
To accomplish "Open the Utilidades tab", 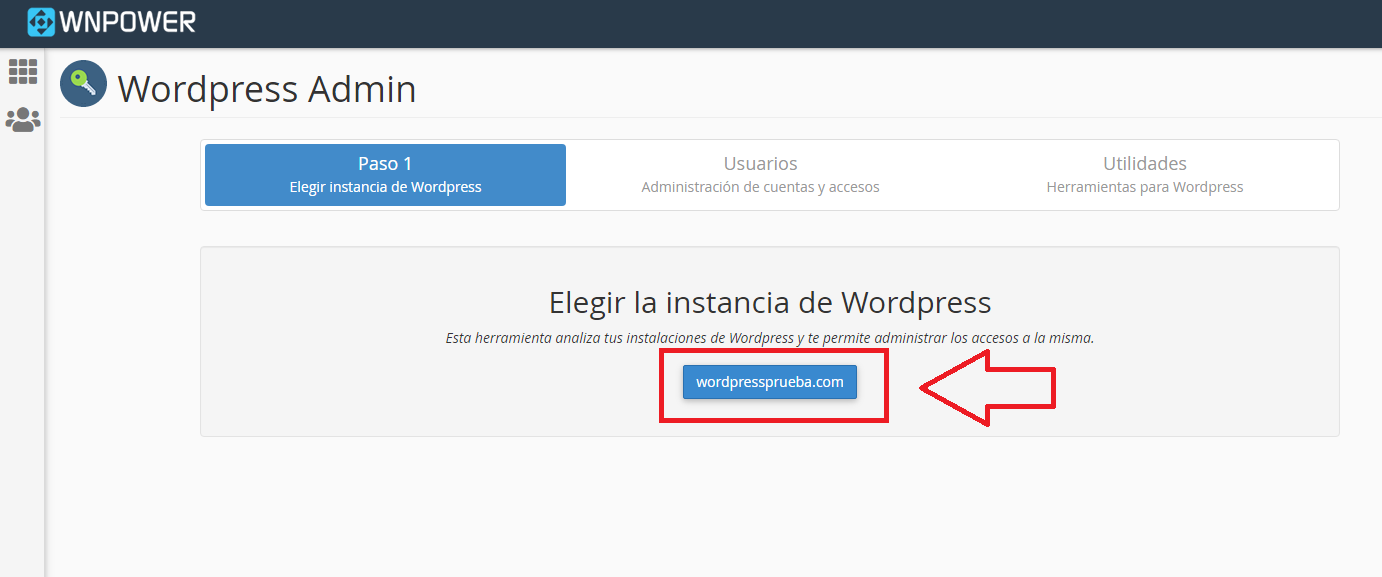I will pyautogui.click(x=1145, y=175).
